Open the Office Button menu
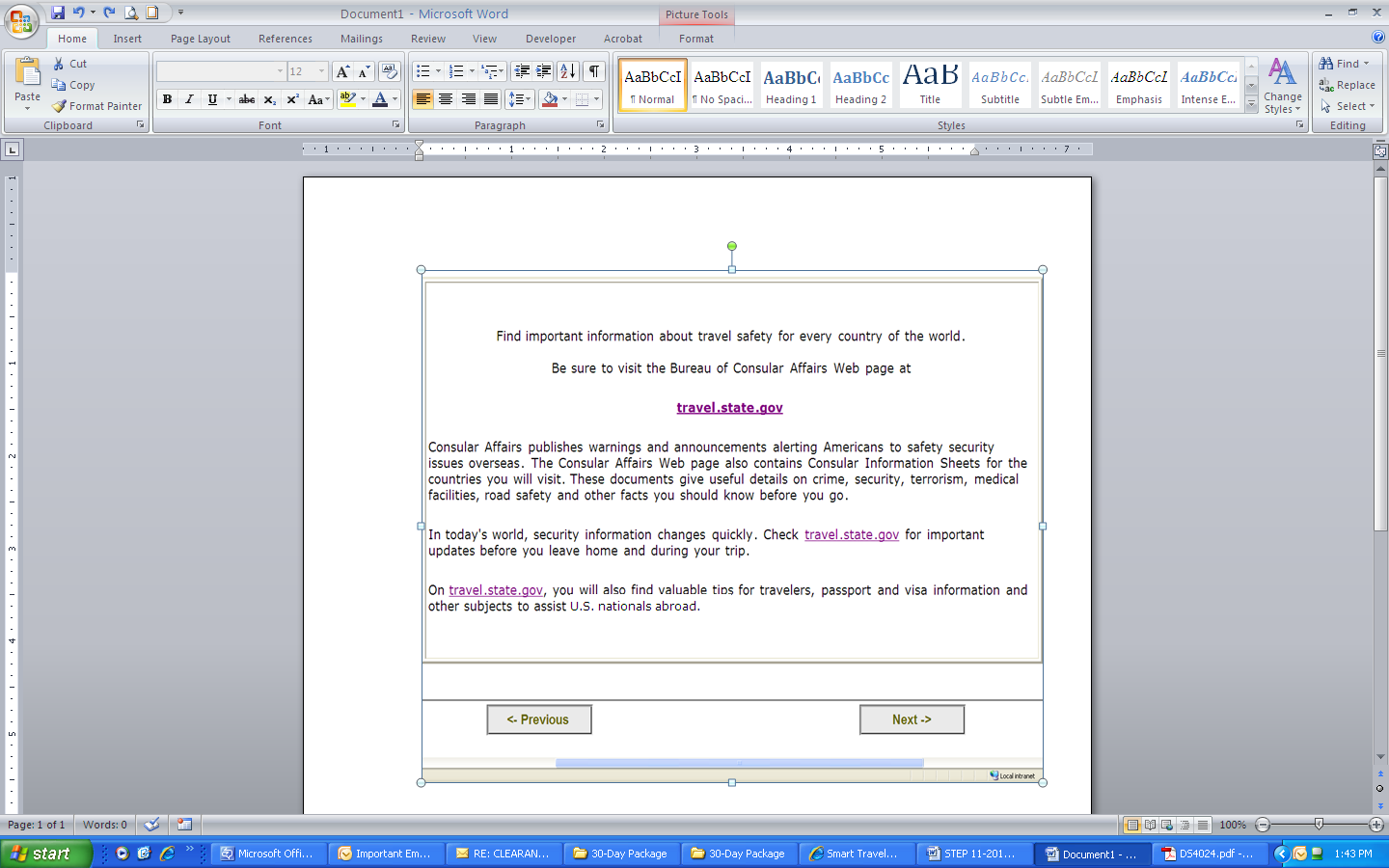 pyautogui.click(x=21, y=20)
